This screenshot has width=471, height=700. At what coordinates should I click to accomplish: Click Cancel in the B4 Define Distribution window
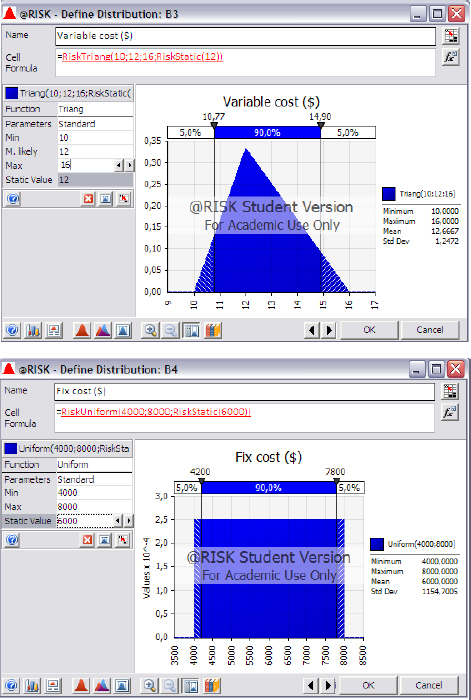[429, 685]
